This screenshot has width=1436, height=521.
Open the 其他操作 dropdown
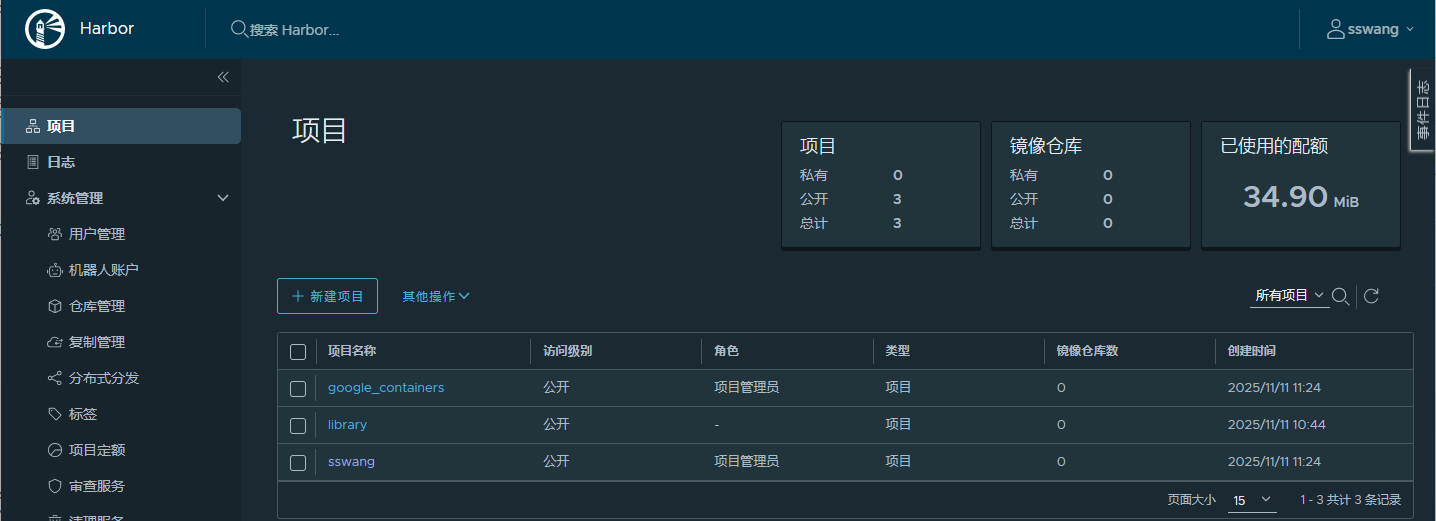pyautogui.click(x=436, y=296)
